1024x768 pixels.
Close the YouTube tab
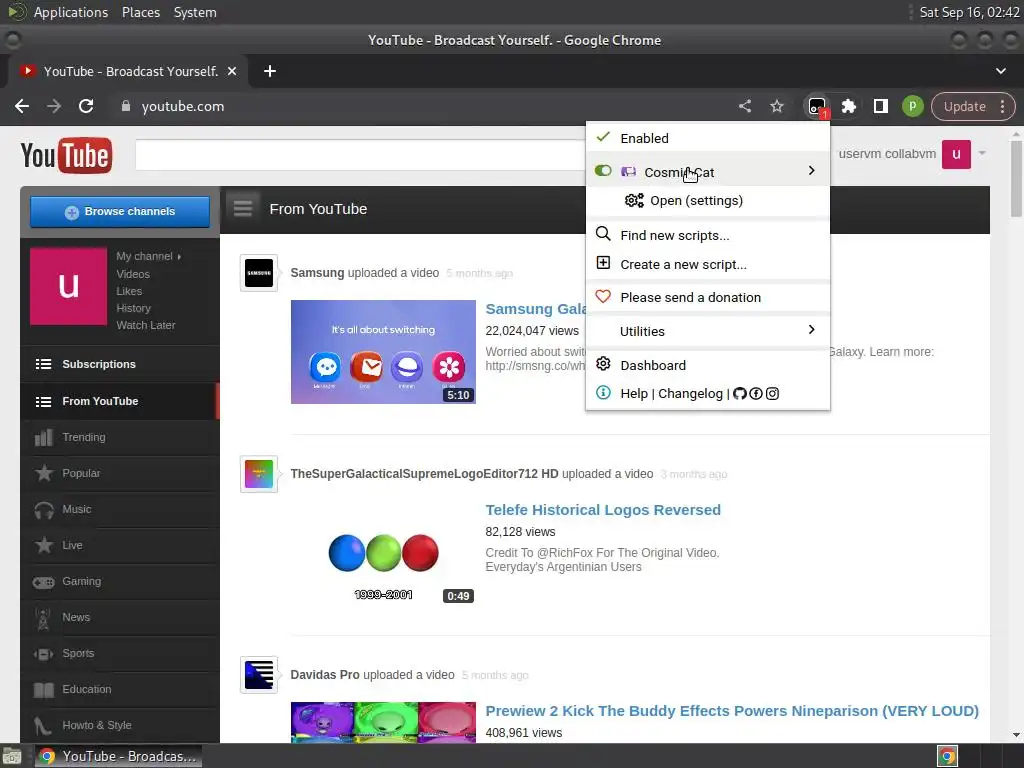pos(232,71)
